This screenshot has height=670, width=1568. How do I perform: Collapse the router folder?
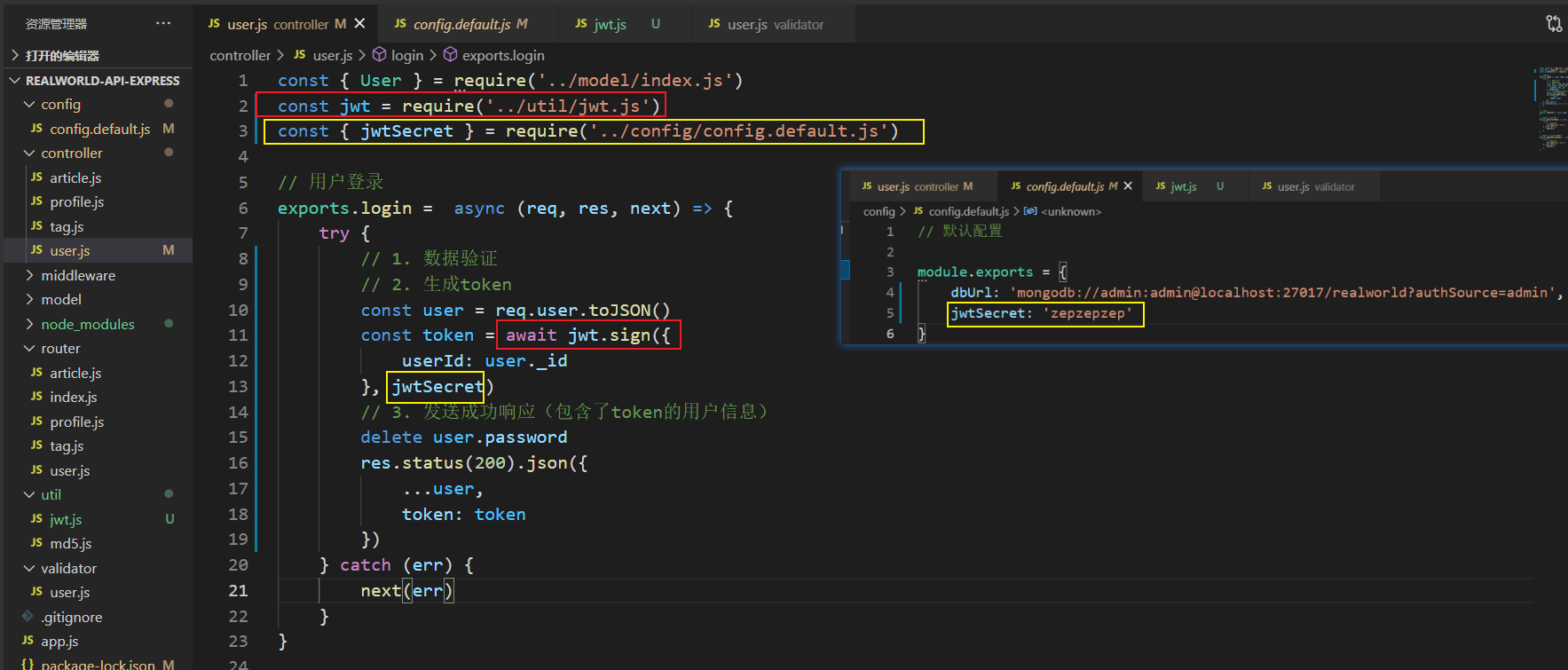(x=29, y=349)
